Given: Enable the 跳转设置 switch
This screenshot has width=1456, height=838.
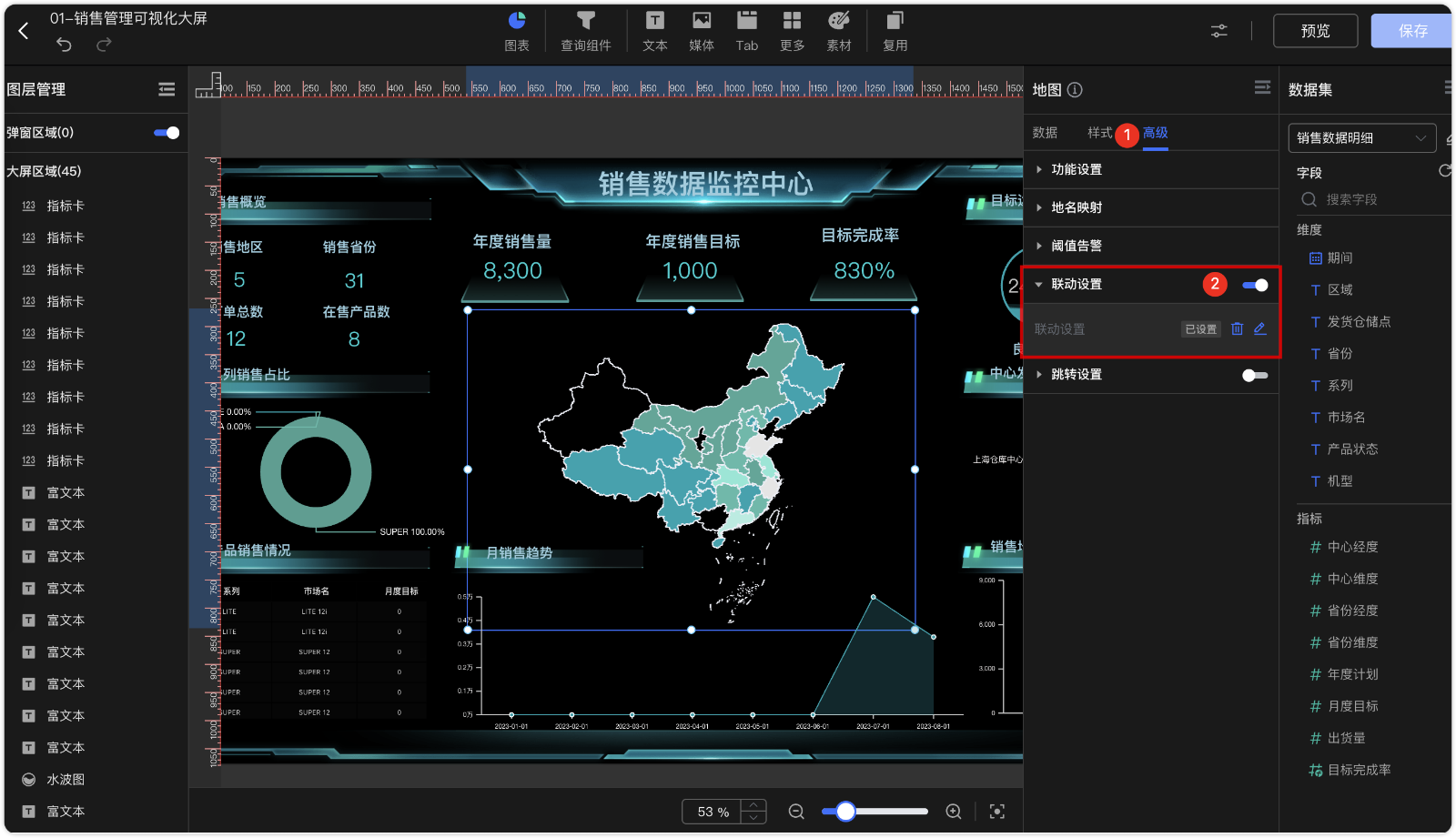Looking at the screenshot, I should [x=1255, y=375].
